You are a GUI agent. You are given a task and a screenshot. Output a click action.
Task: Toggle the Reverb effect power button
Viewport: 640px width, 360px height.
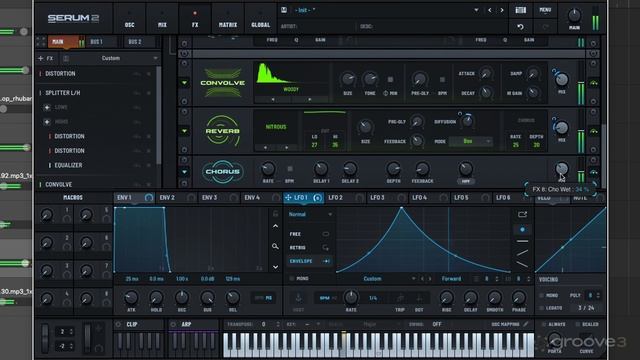point(184,112)
